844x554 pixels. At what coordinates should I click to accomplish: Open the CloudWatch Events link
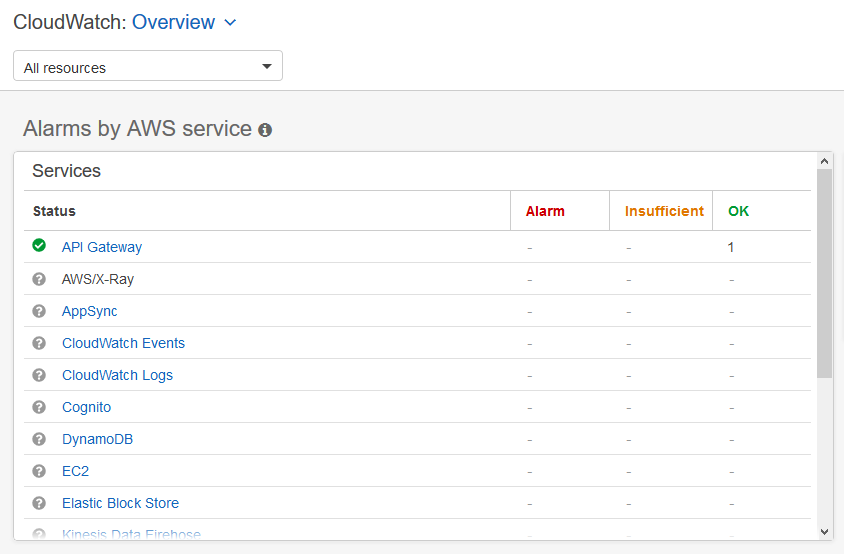pos(123,343)
